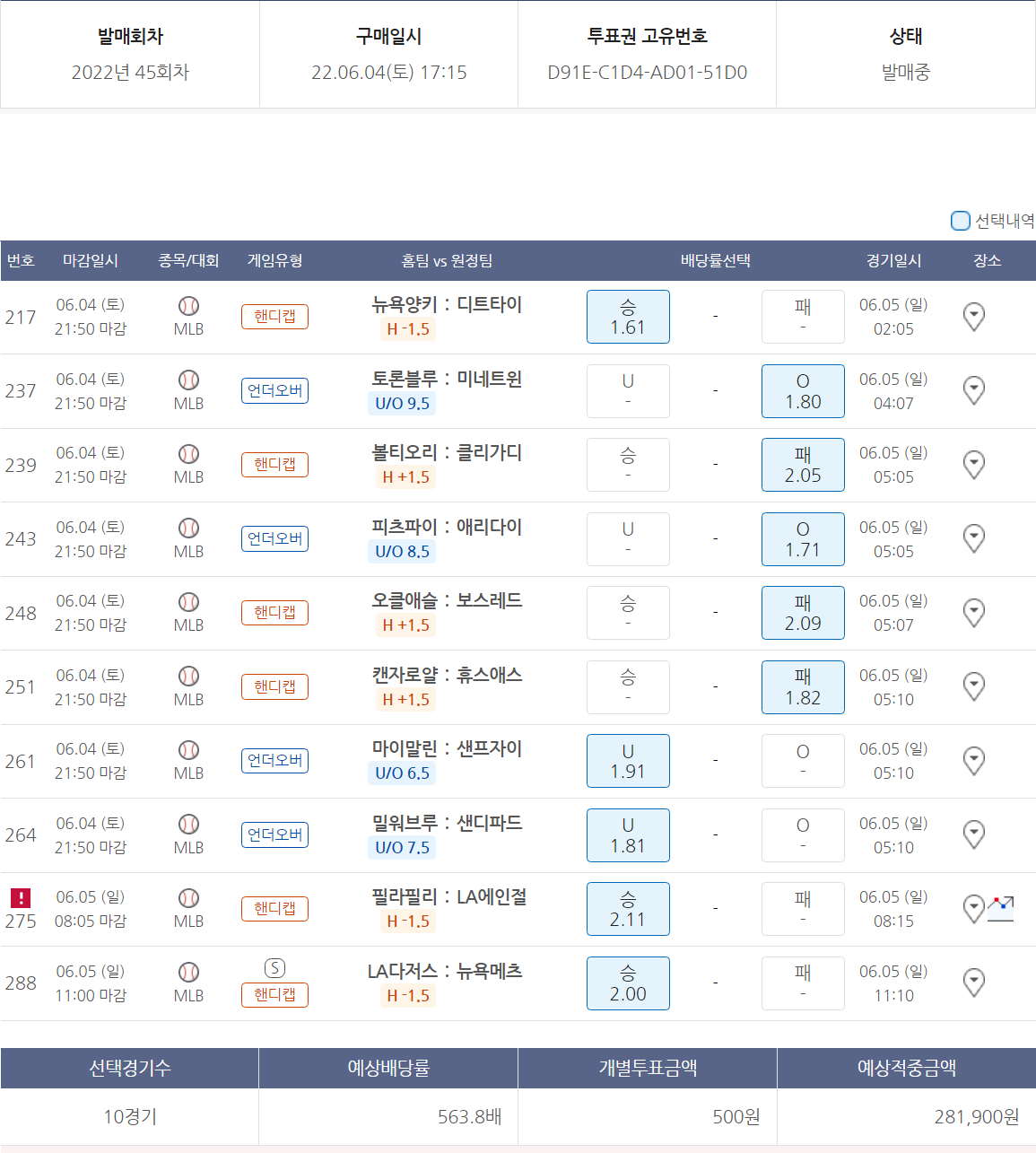Select U option for 토론블루 vs 미네트윈
Screen dimensions: 1036x1153
click(628, 391)
